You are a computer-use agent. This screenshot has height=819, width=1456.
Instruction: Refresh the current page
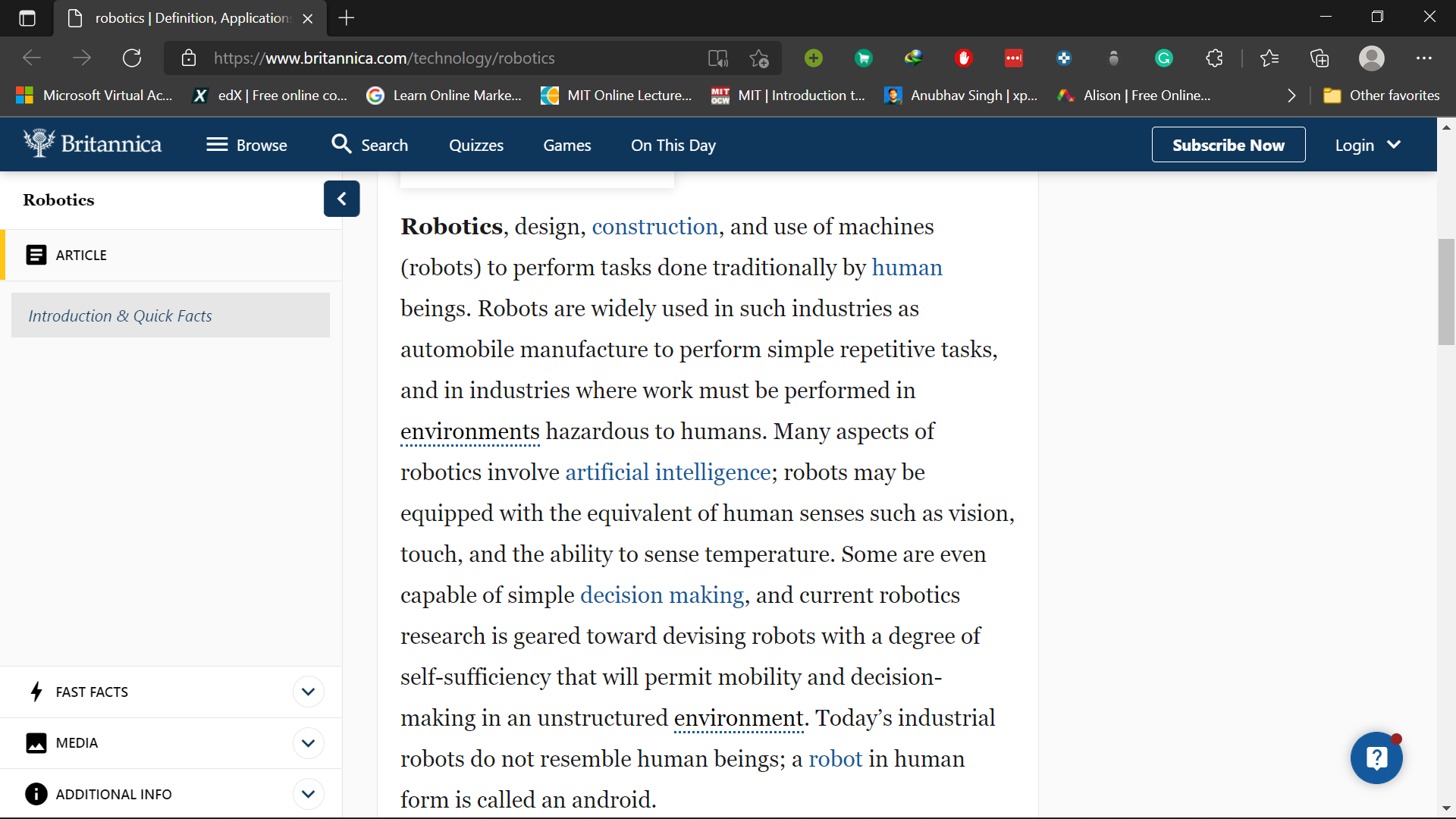pos(132,58)
